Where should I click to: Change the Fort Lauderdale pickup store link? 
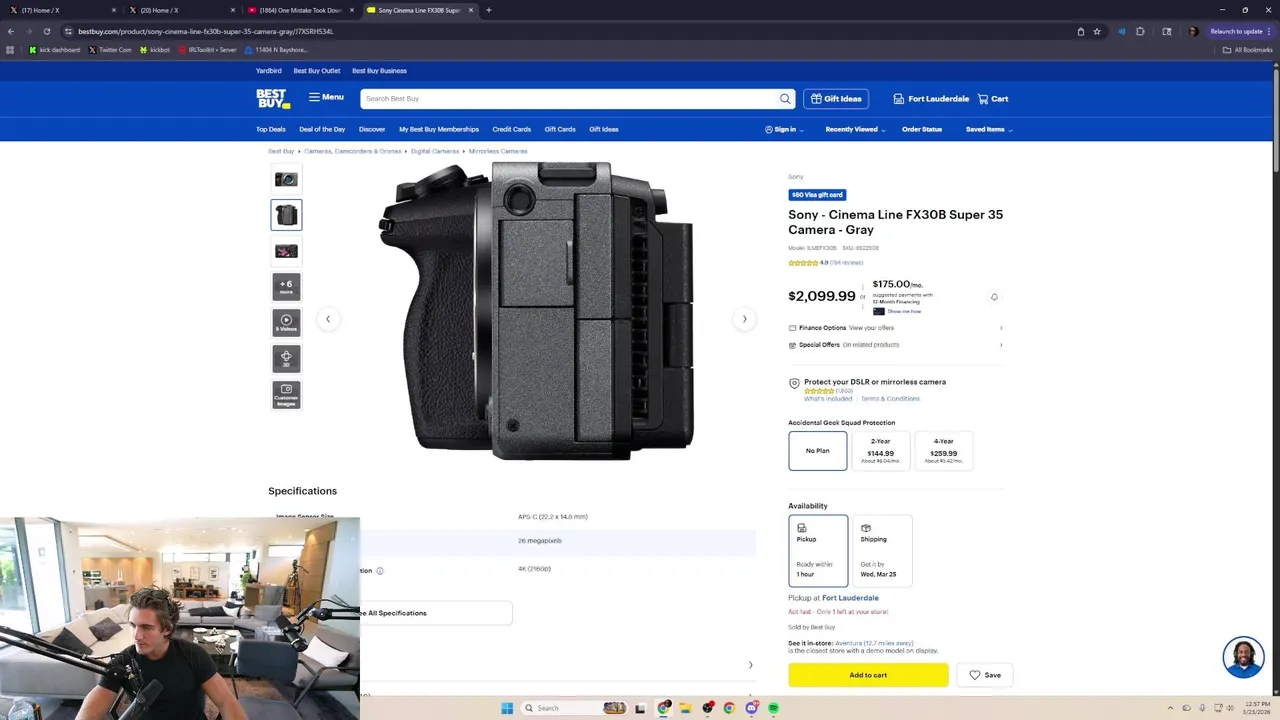coord(850,598)
